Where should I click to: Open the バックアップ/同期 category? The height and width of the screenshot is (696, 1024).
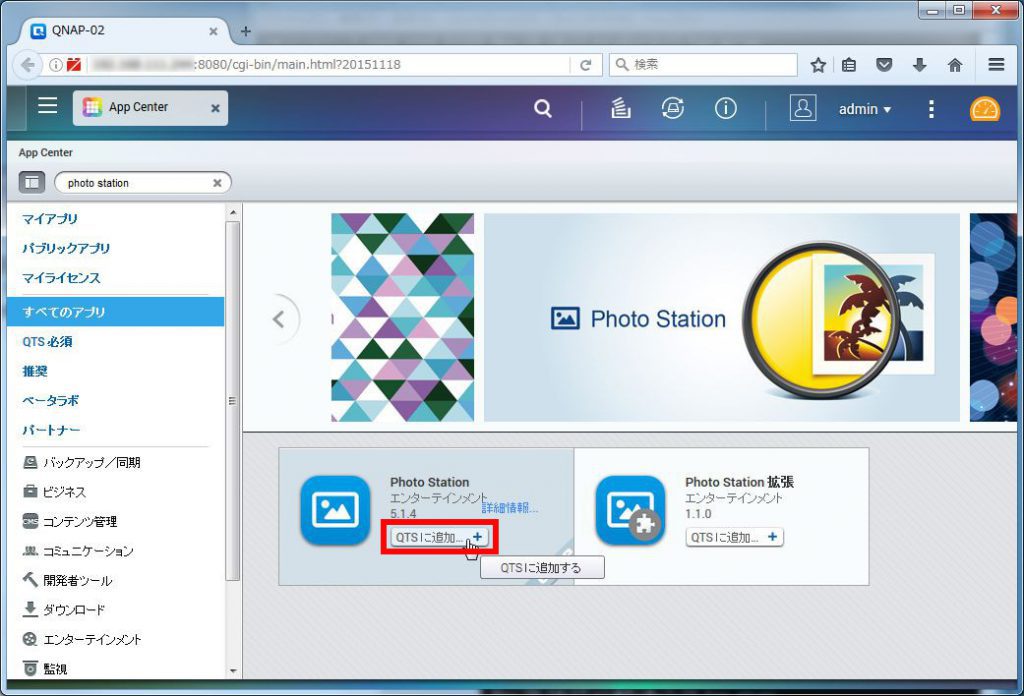click(82, 462)
